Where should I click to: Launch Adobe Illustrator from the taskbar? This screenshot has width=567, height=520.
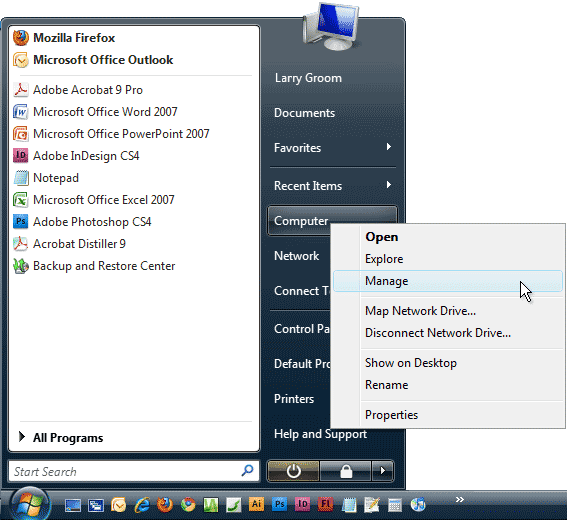256,504
